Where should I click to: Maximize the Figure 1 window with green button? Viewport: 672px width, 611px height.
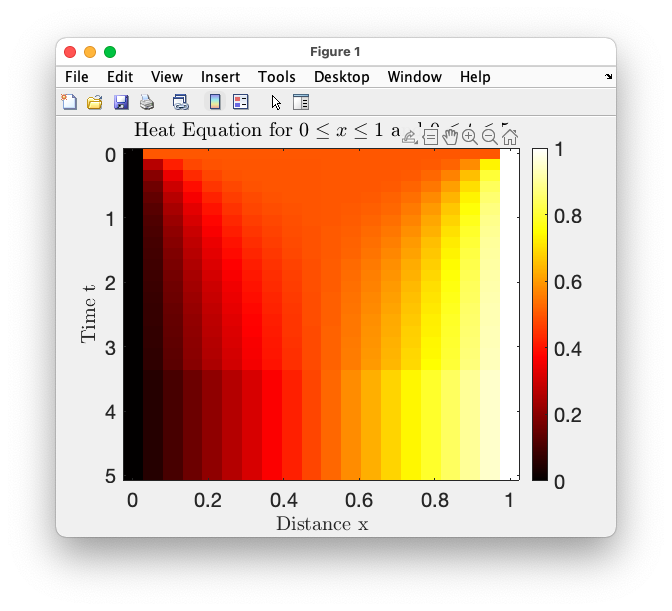coord(110,52)
